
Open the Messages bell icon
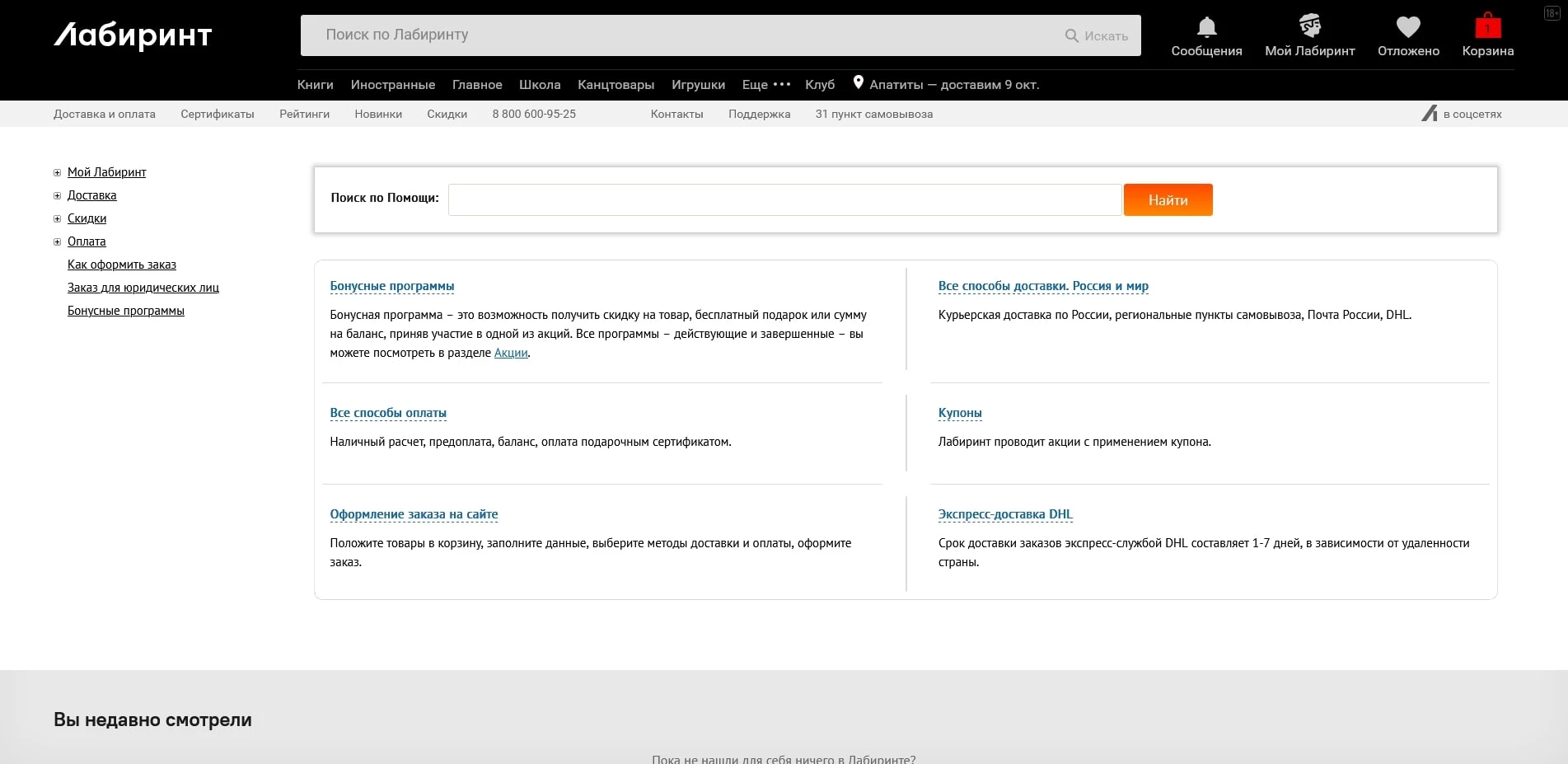(1206, 27)
